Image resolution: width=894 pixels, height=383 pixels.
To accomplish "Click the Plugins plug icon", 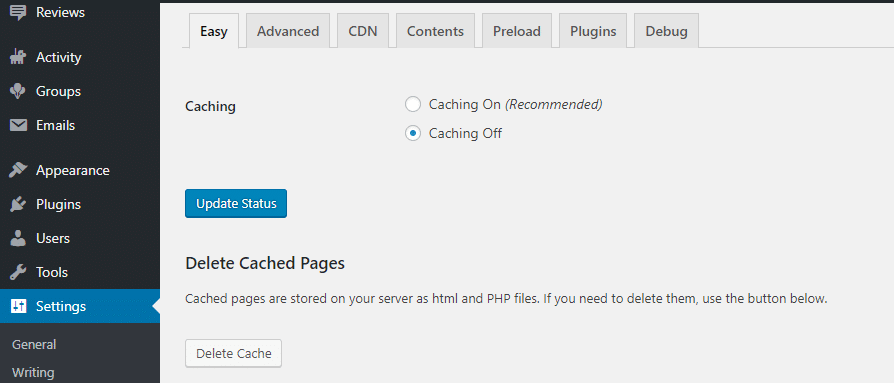I will [x=18, y=204].
